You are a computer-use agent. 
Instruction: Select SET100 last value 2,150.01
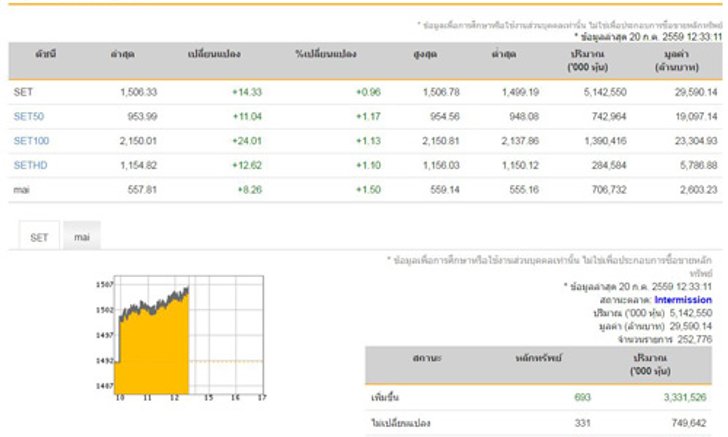pyautogui.click(x=138, y=141)
